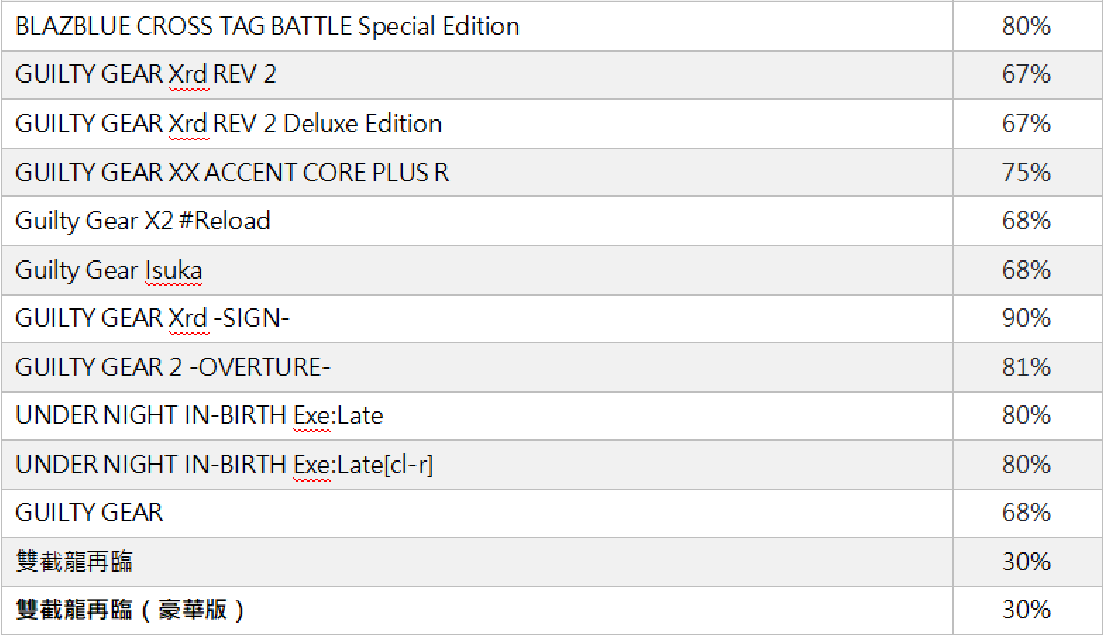Image resolution: width=1108 pixels, height=640 pixels.
Task: Click GUILTY GEAR 2 -OVERTURE- title
Action: 173,368
